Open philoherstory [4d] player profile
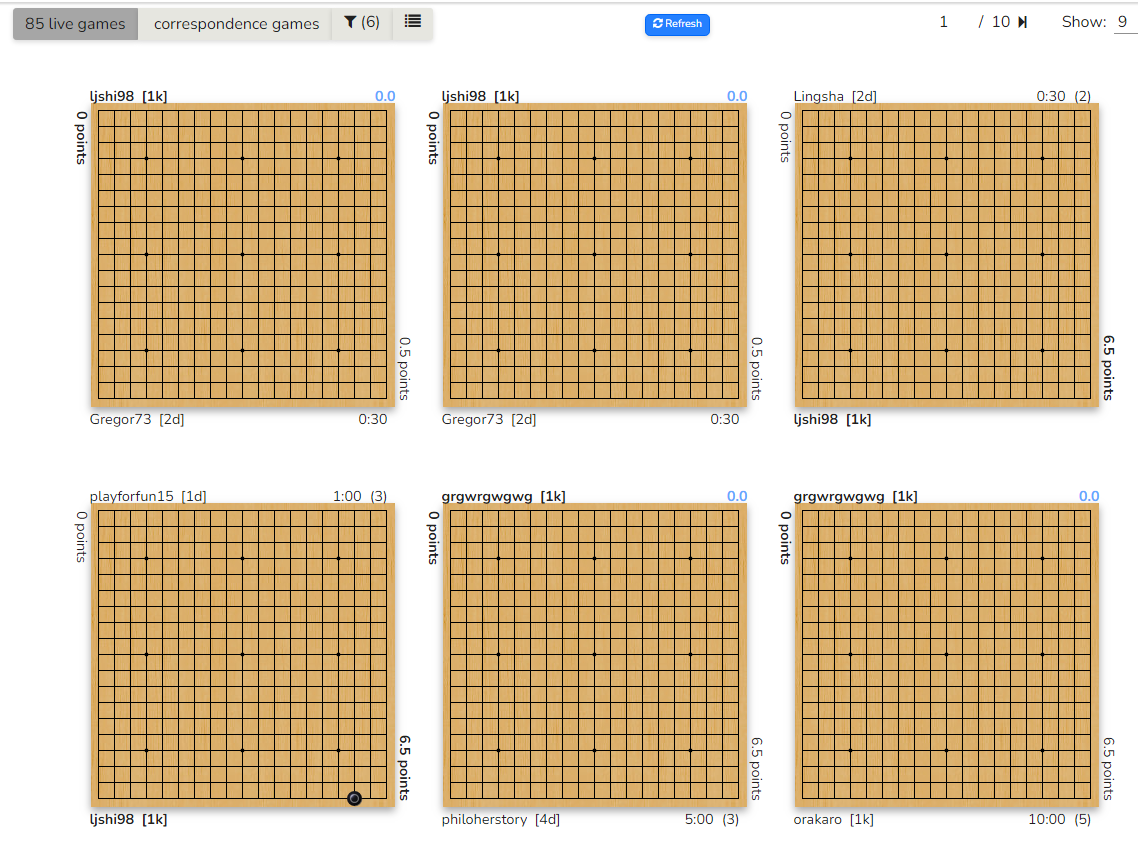The image size is (1138, 865). coord(501,819)
